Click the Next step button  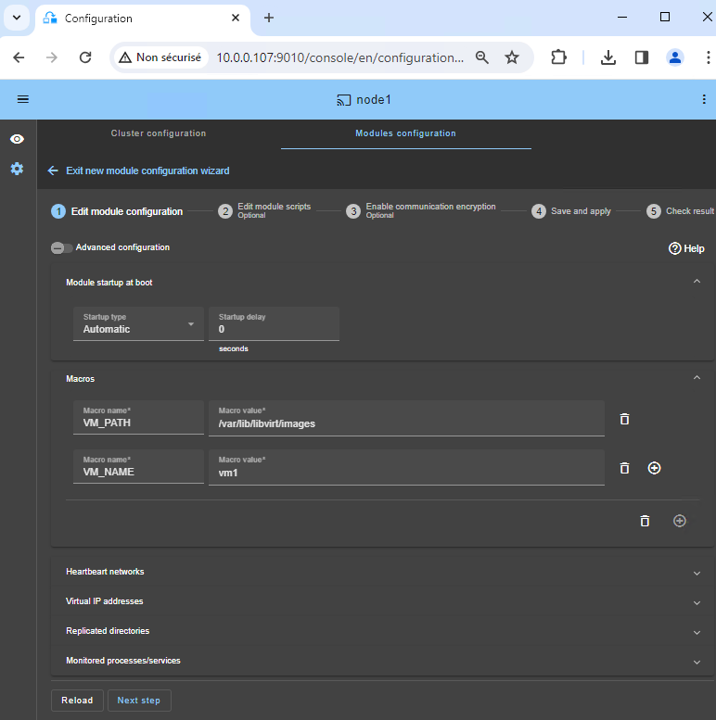pyautogui.click(x=139, y=700)
